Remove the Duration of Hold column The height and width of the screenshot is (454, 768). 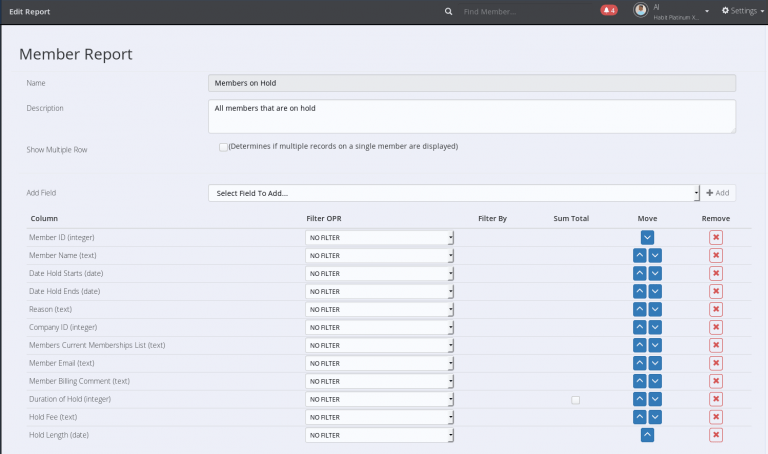click(716, 399)
